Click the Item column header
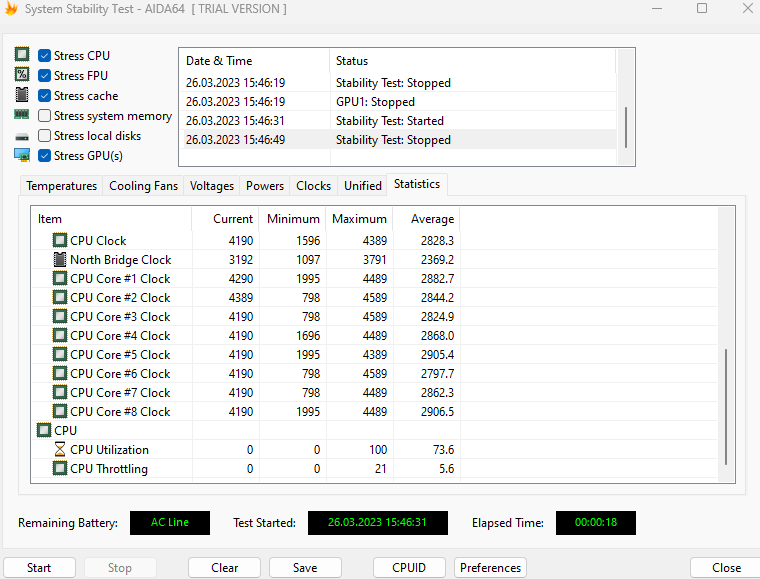The image size is (760, 579). tap(111, 219)
